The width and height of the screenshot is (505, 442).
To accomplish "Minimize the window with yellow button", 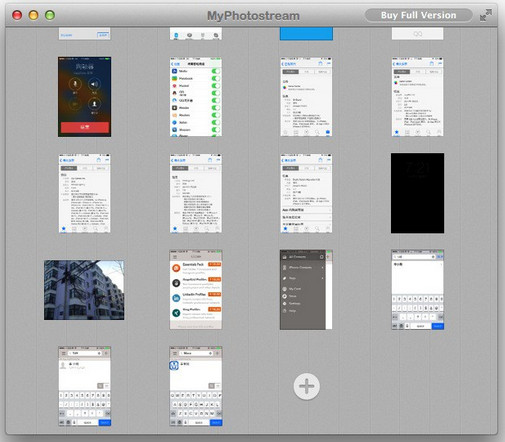I will [33, 15].
